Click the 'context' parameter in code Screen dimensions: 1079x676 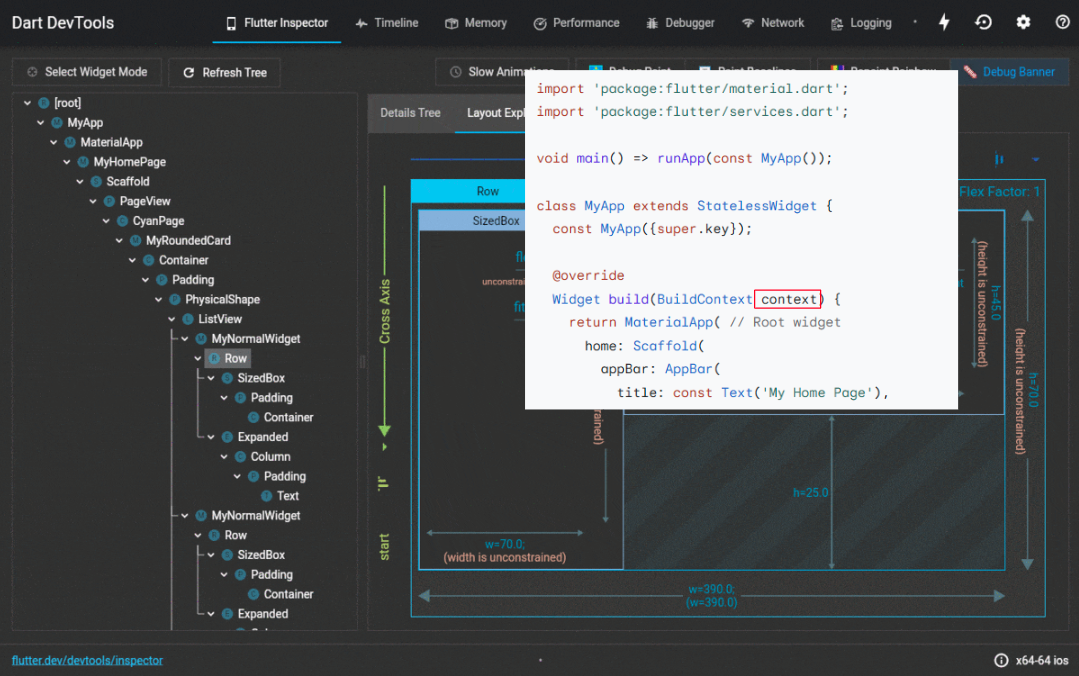(x=788, y=299)
